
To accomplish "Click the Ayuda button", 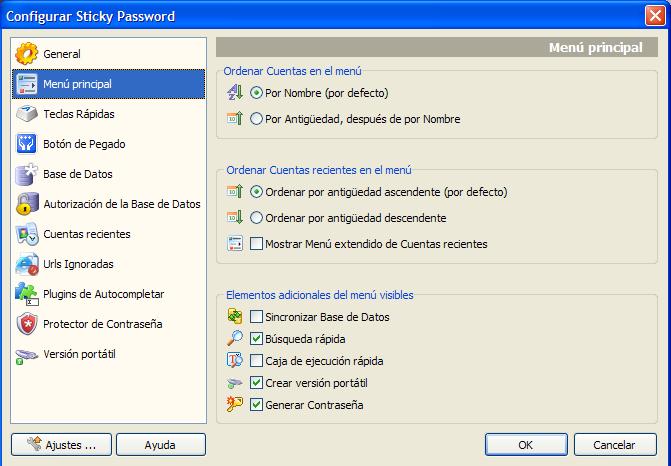I will (161, 445).
